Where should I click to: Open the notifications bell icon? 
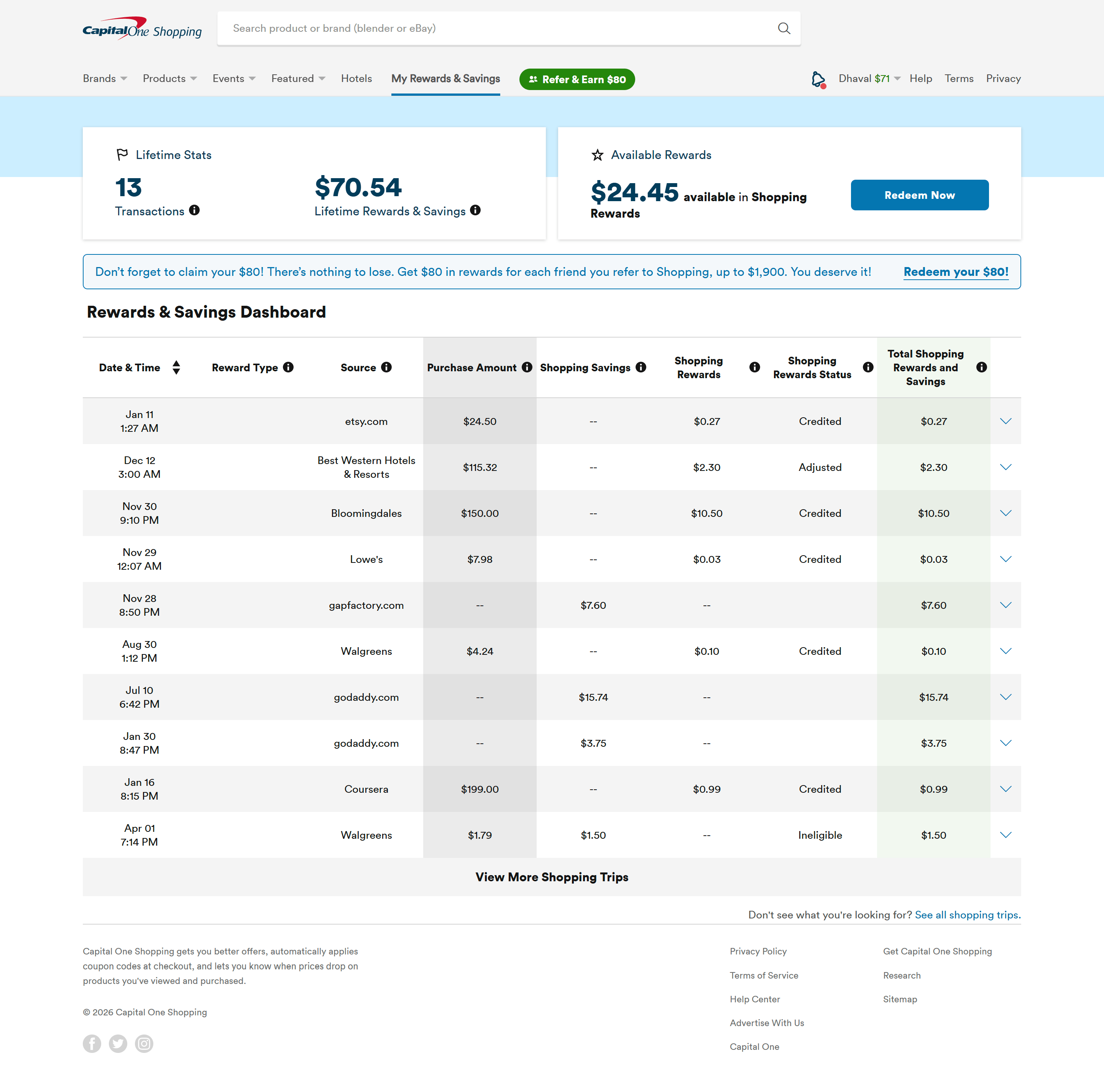[818, 79]
